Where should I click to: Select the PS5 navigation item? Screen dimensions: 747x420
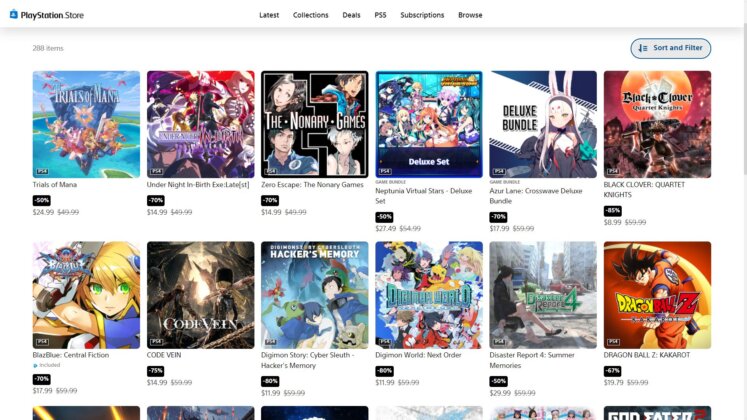[380, 15]
